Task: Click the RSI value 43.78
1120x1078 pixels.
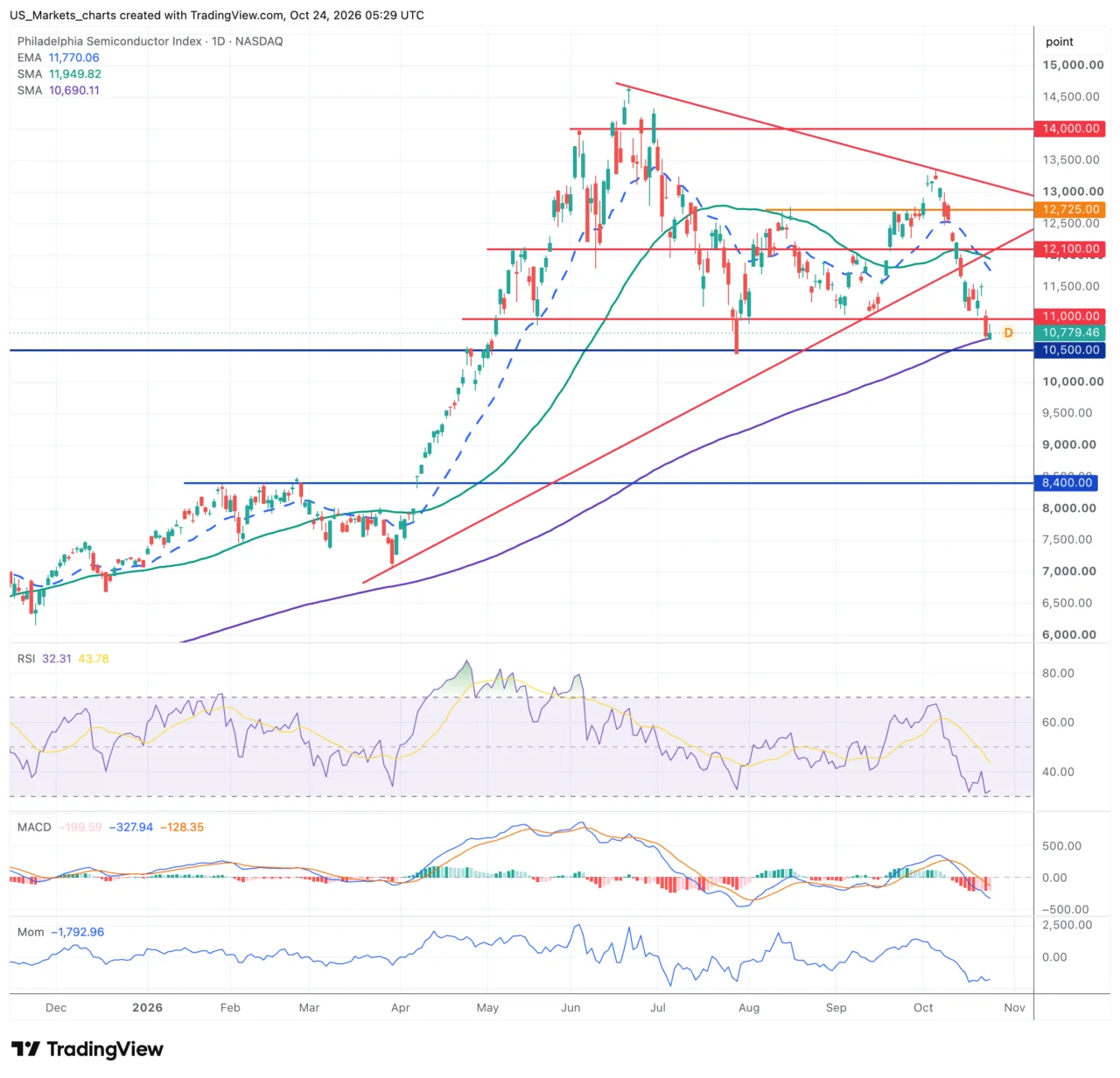Action: coord(94,659)
